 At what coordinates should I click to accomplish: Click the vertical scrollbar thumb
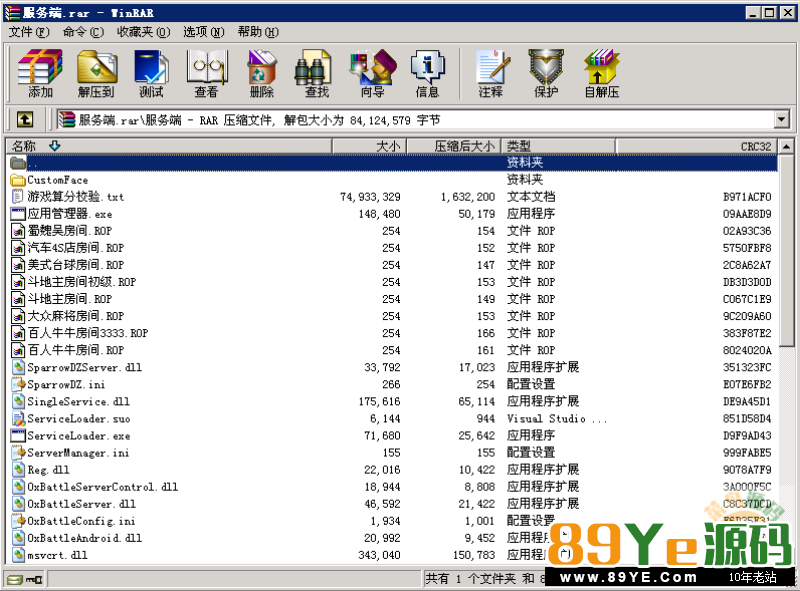click(x=786, y=250)
